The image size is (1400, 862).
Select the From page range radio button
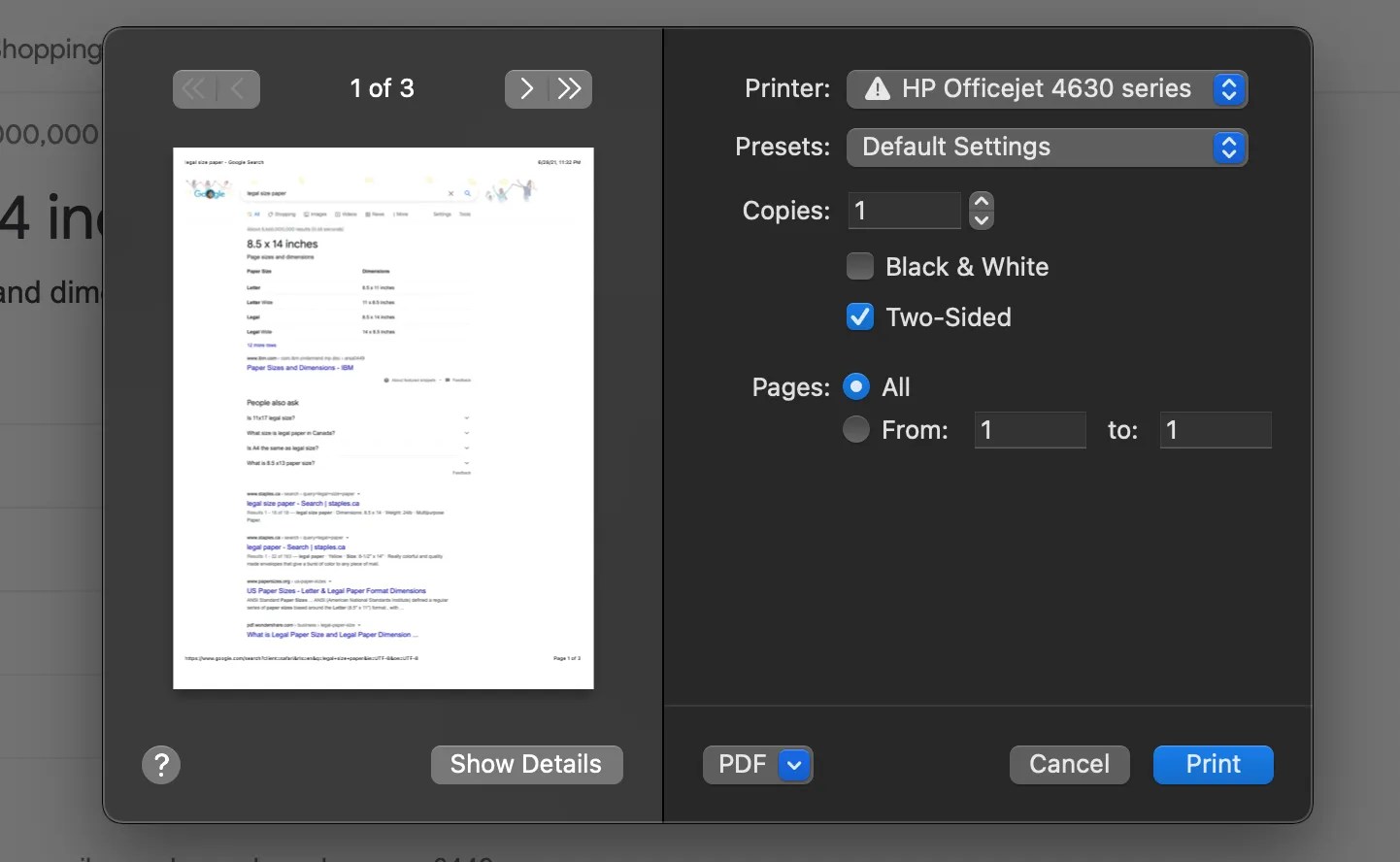click(x=855, y=429)
